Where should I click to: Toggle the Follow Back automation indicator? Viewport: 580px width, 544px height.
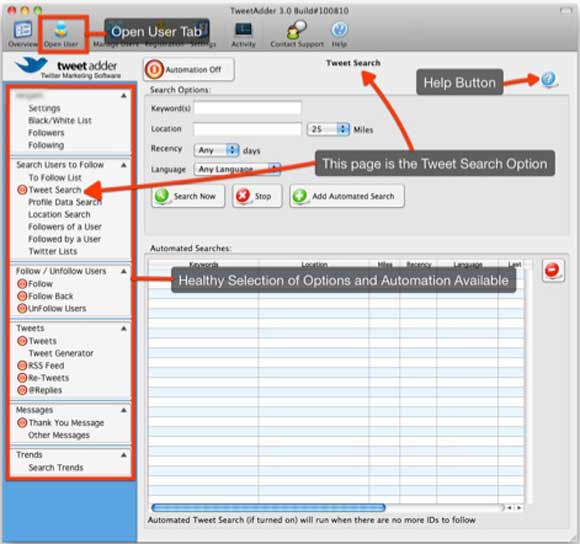pyautogui.click(x=22, y=296)
